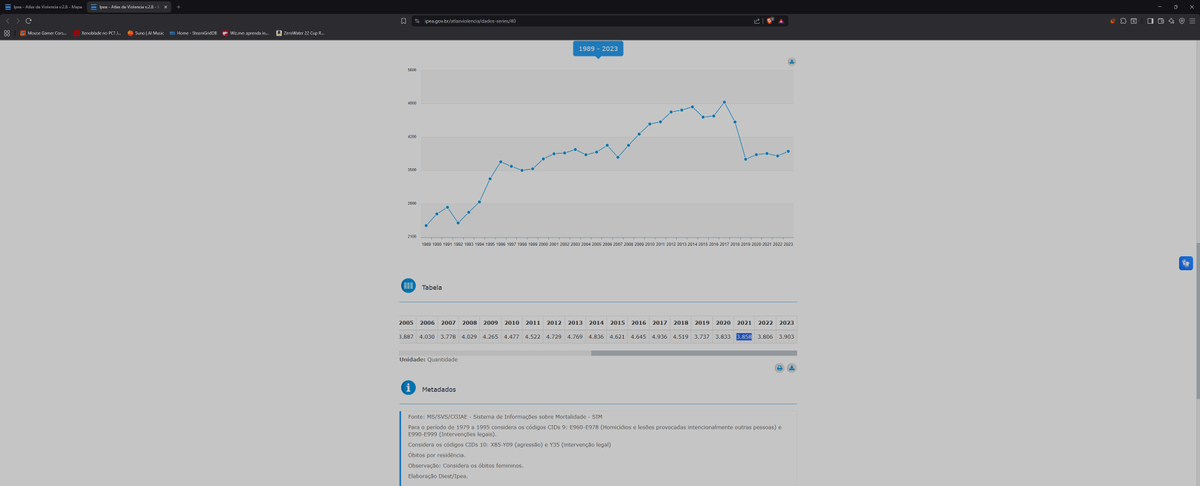Click the 'Unidade: Quantidade' label
The height and width of the screenshot is (486, 1200).
coord(428,359)
